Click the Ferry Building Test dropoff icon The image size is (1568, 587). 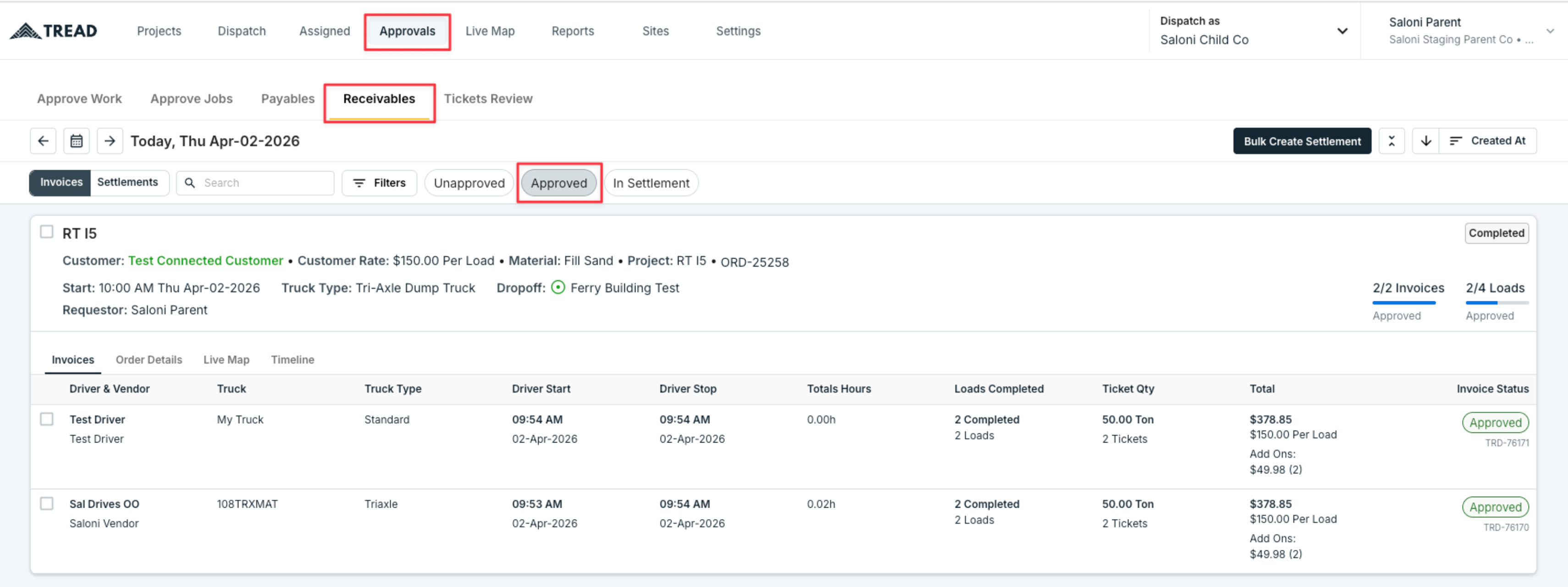pyautogui.click(x=558, y=288)
